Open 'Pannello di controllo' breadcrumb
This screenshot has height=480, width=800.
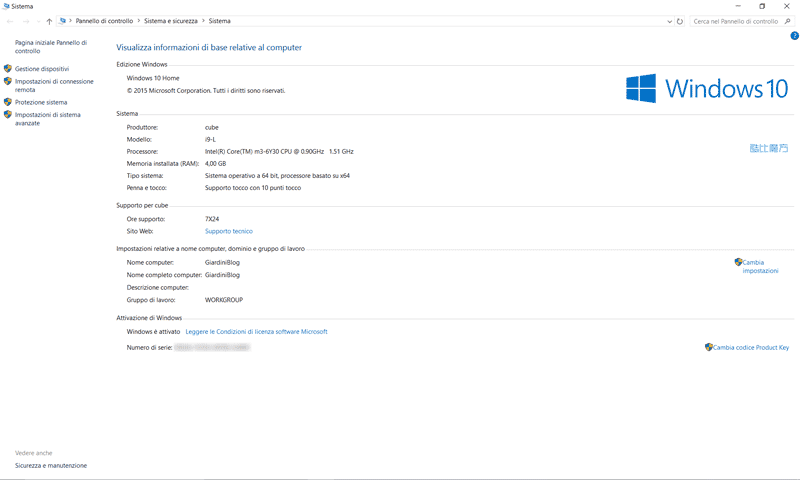(104, 21)
